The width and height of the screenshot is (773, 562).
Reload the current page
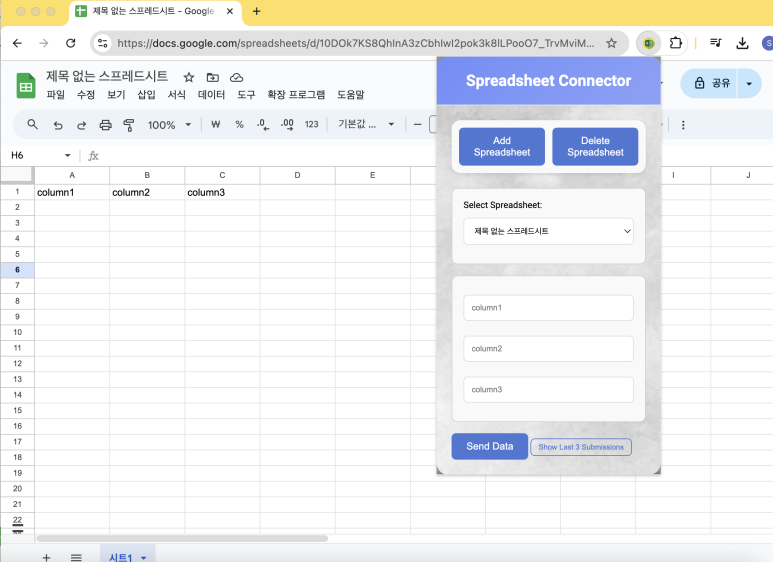[x=70, y=43]
